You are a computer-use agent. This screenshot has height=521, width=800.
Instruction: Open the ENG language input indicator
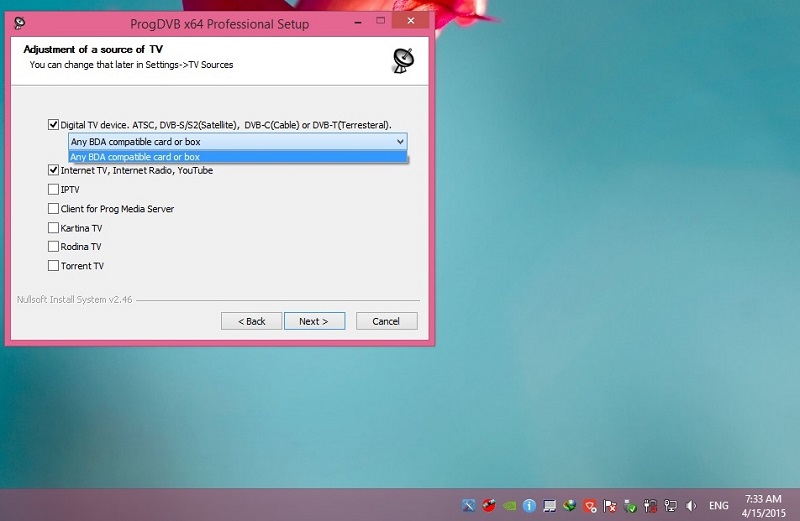pos(718,505)
